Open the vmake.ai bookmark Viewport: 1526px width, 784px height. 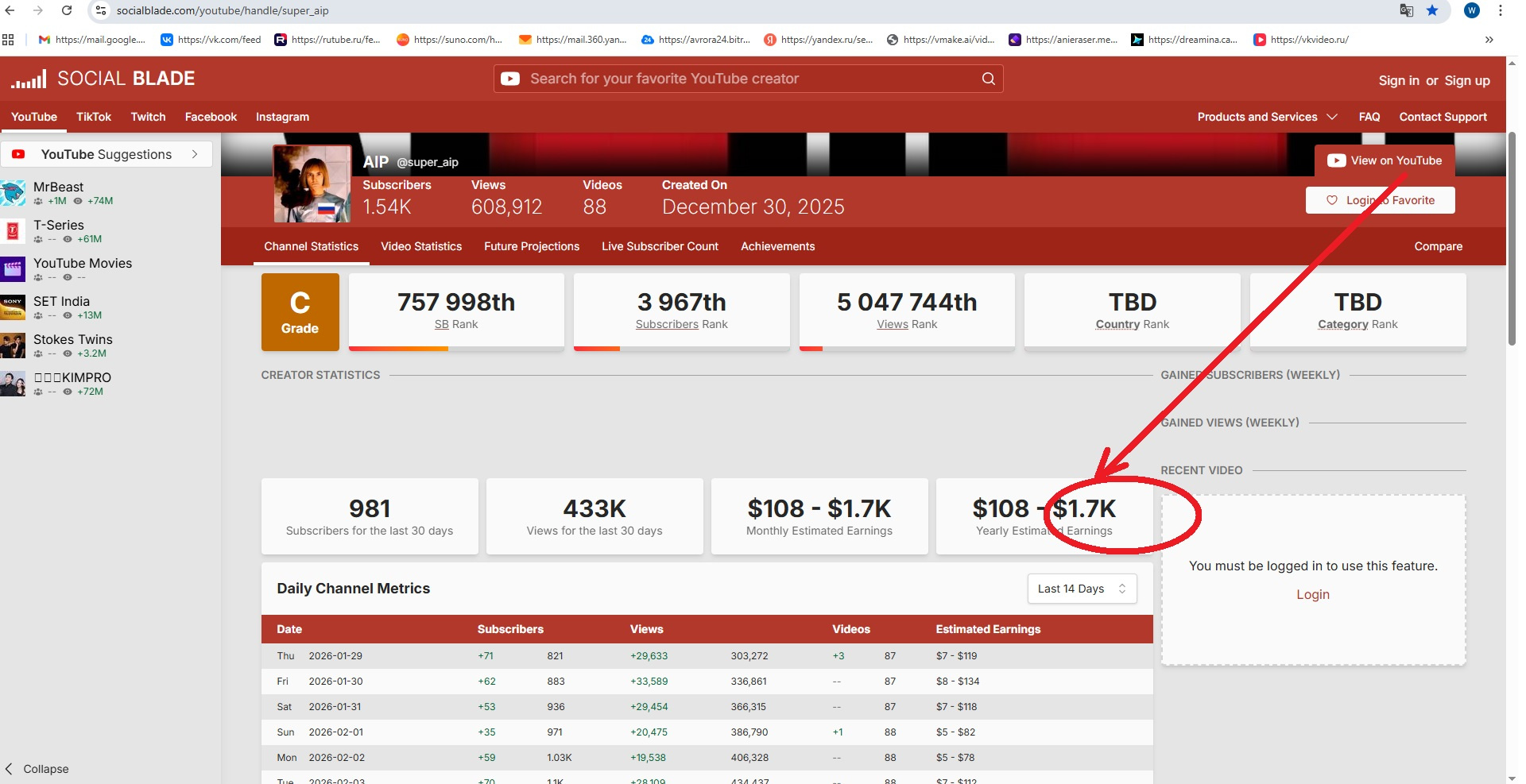click(x=940, y=40)
